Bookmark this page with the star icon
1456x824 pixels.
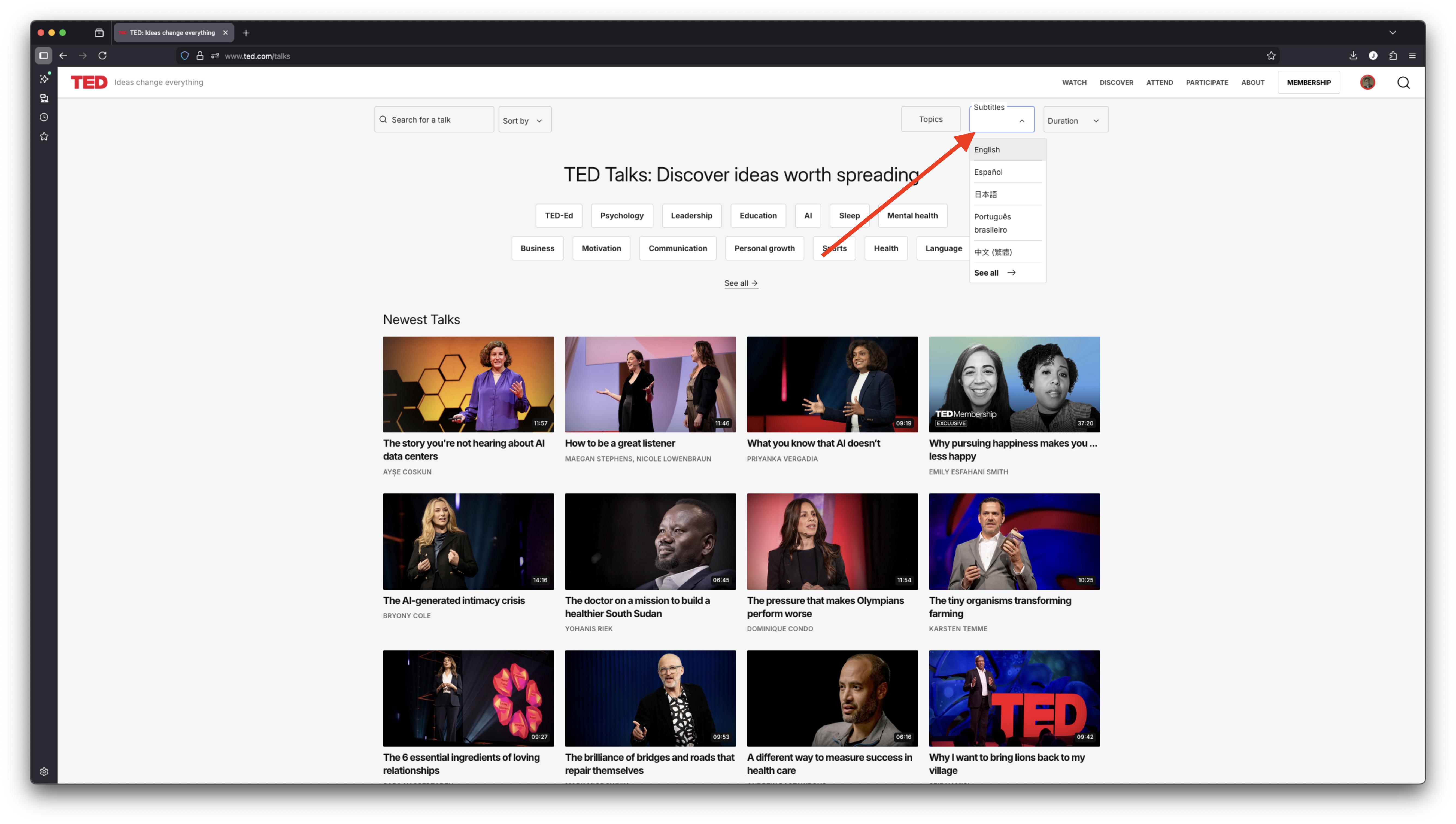[1271, 56]
